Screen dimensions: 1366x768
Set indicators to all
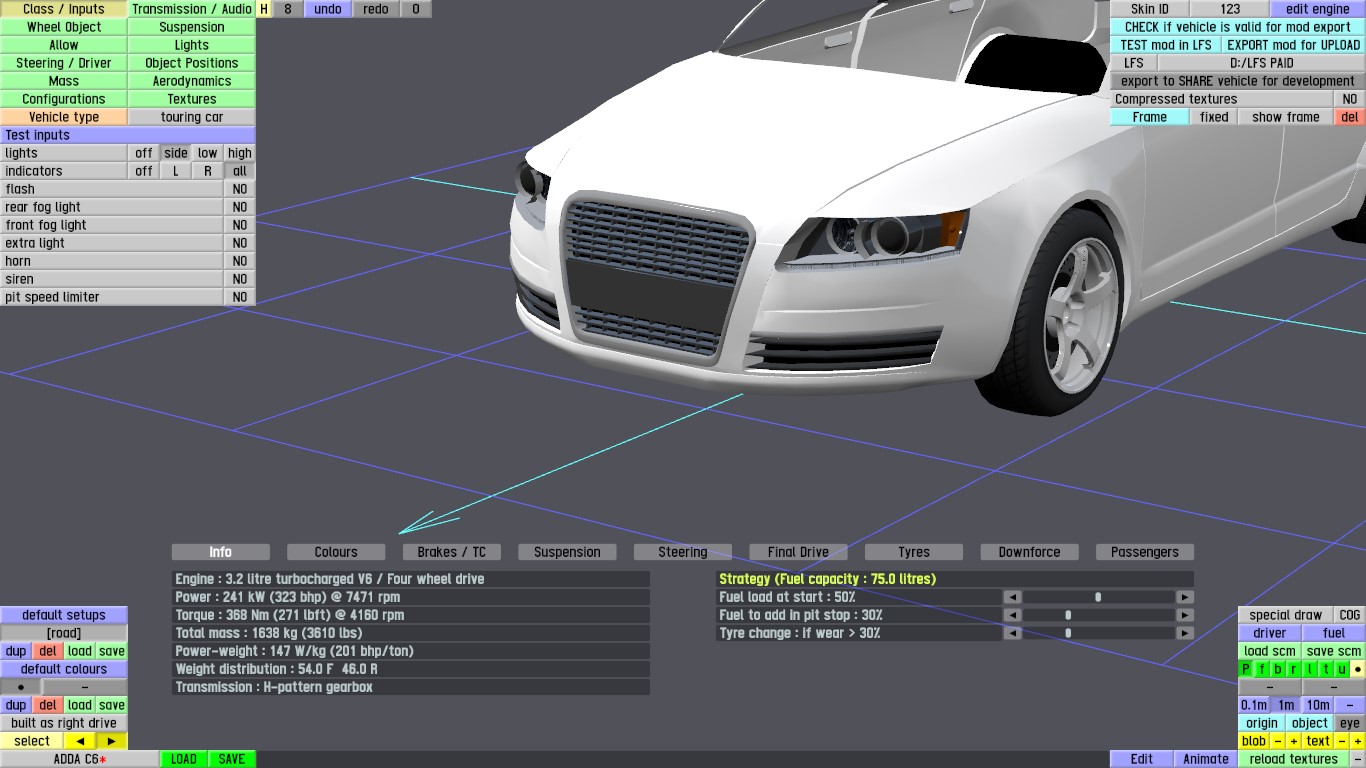[240, 171]
